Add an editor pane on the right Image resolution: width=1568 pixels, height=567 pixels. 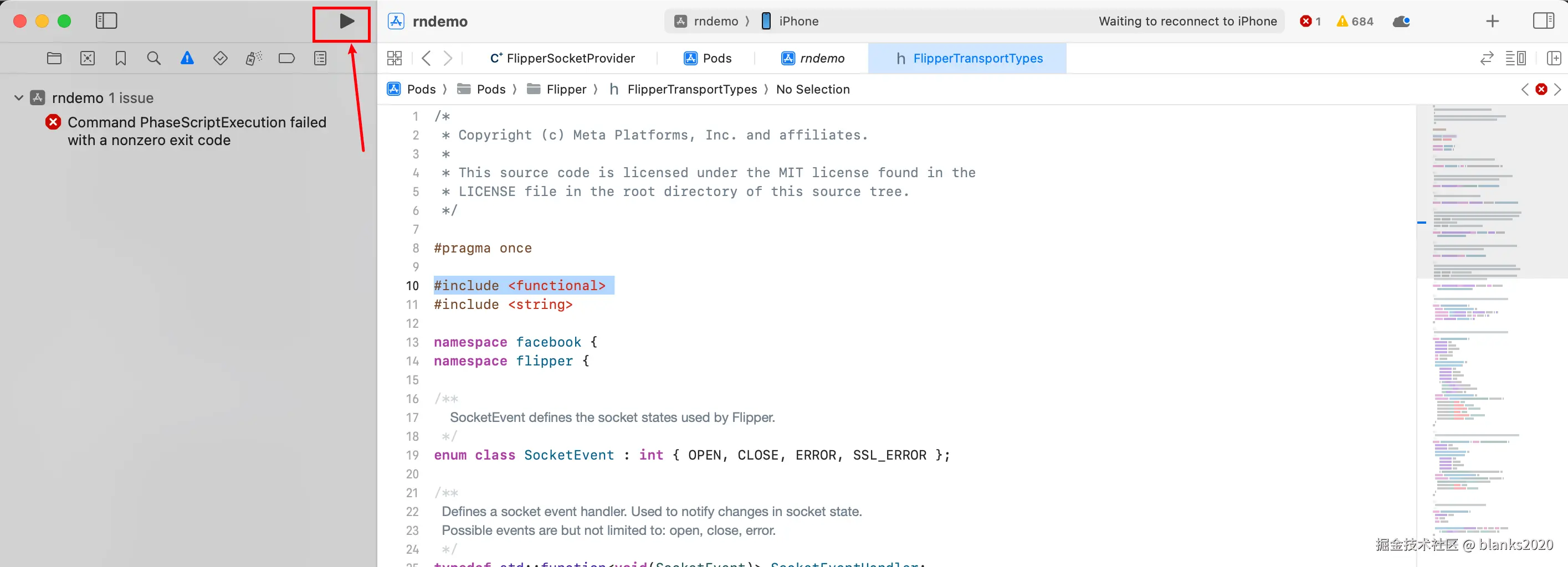(x=1554, y=58)
